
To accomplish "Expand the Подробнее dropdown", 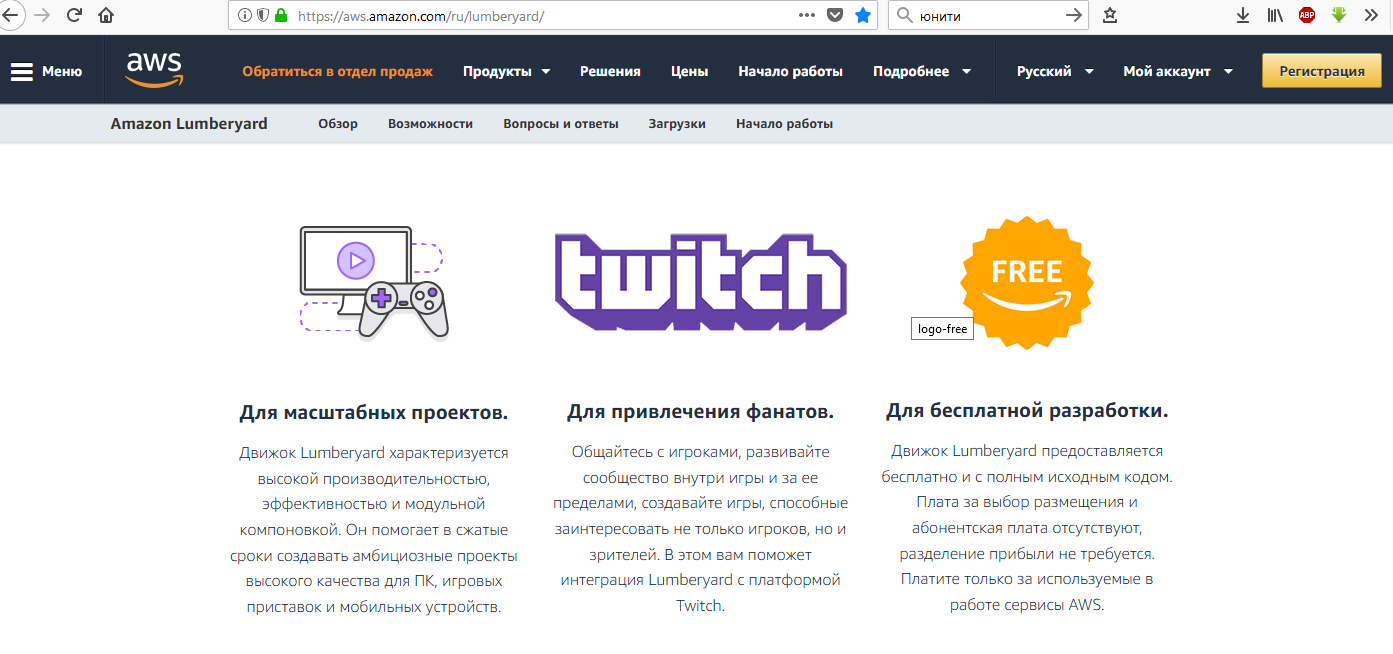I will pos(922,71).
